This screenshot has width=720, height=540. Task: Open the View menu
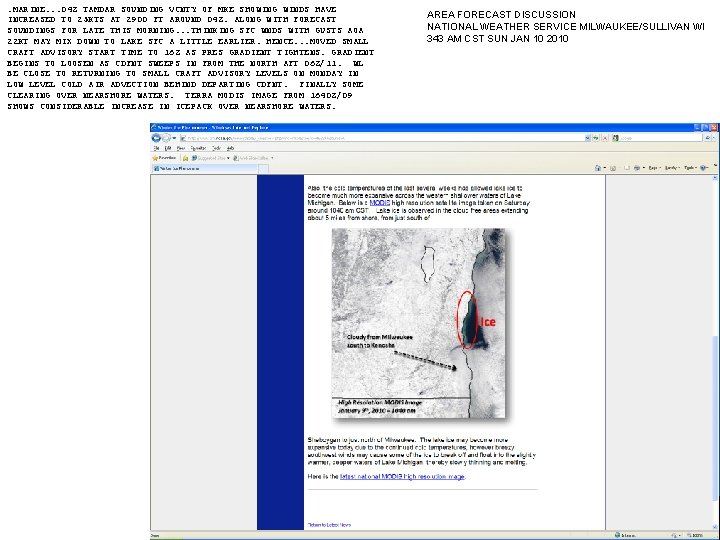click(180, 148)
